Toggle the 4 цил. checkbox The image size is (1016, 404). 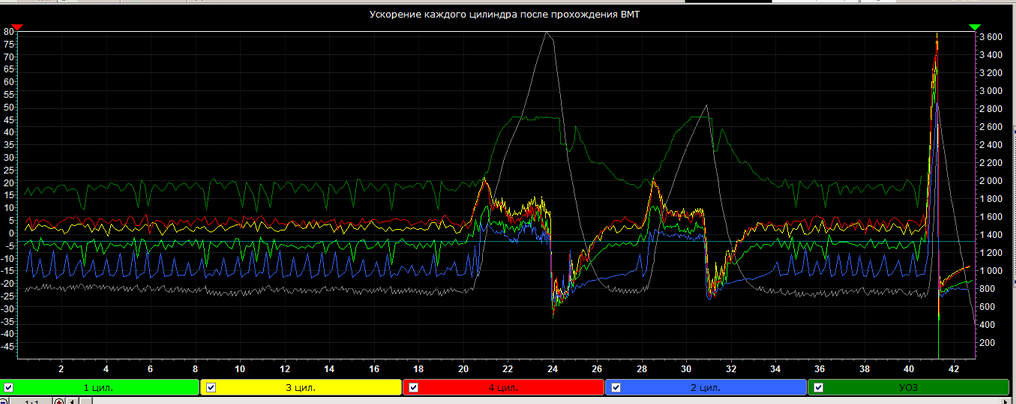tap(414, 388)
